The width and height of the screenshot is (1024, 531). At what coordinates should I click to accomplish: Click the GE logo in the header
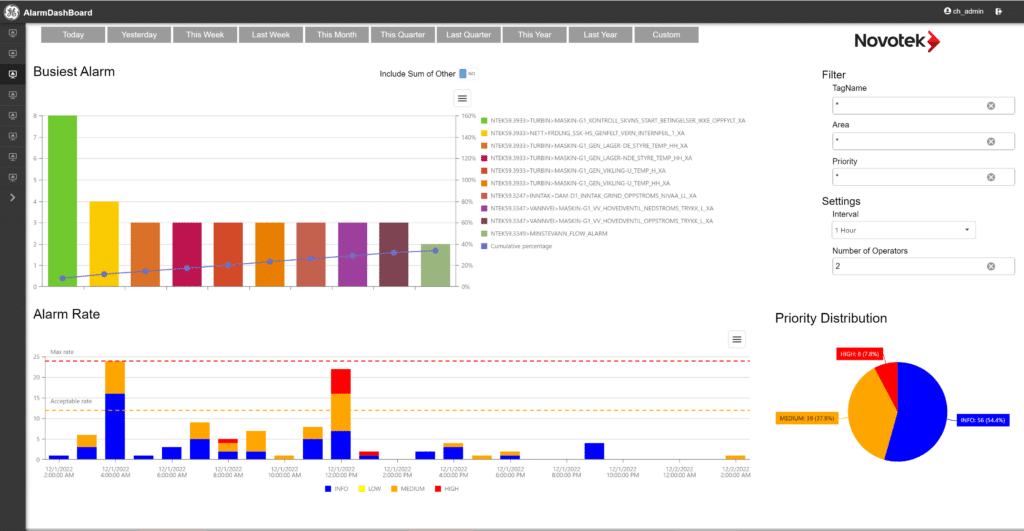coord(12,12)
